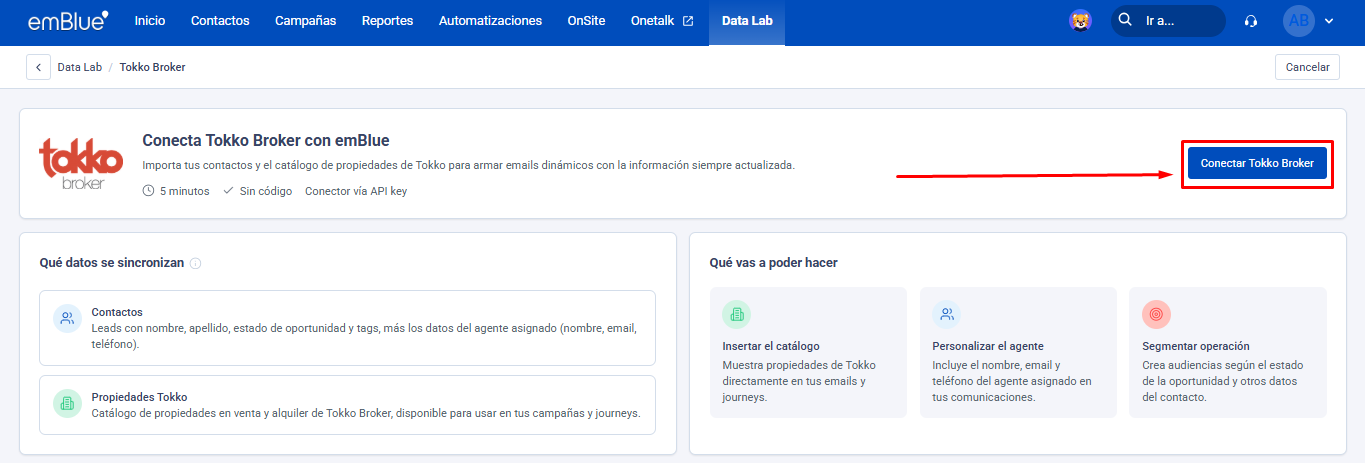Click the Sin código label

266,191
